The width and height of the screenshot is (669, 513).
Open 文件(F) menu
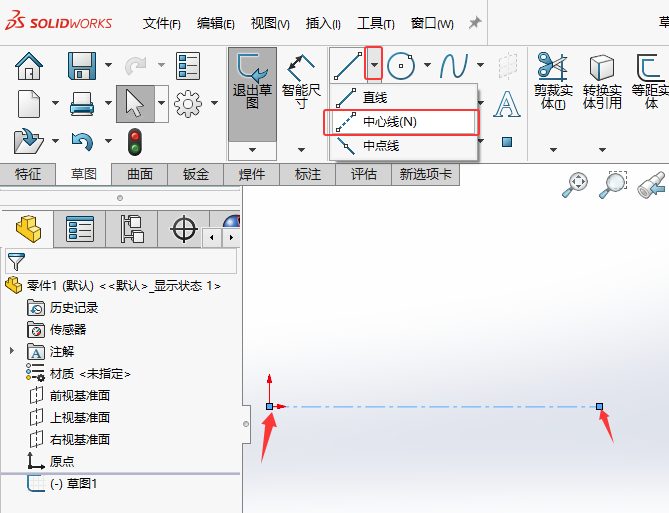(161, 23)
